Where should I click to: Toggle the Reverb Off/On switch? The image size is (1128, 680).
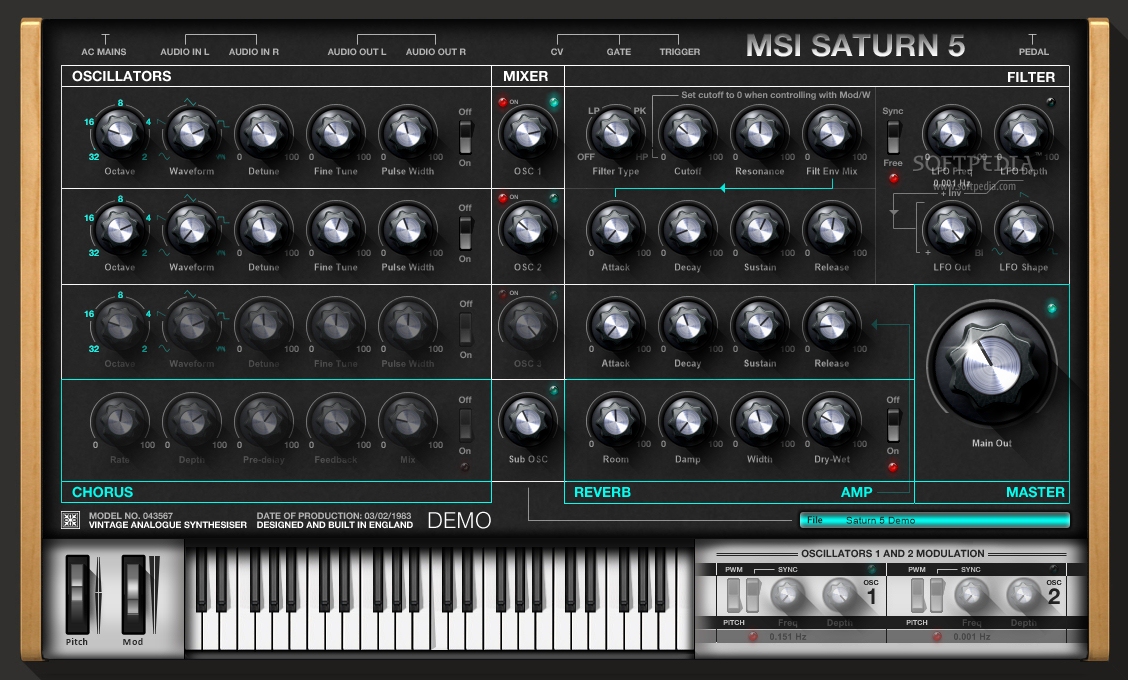(x=893, y=425)
